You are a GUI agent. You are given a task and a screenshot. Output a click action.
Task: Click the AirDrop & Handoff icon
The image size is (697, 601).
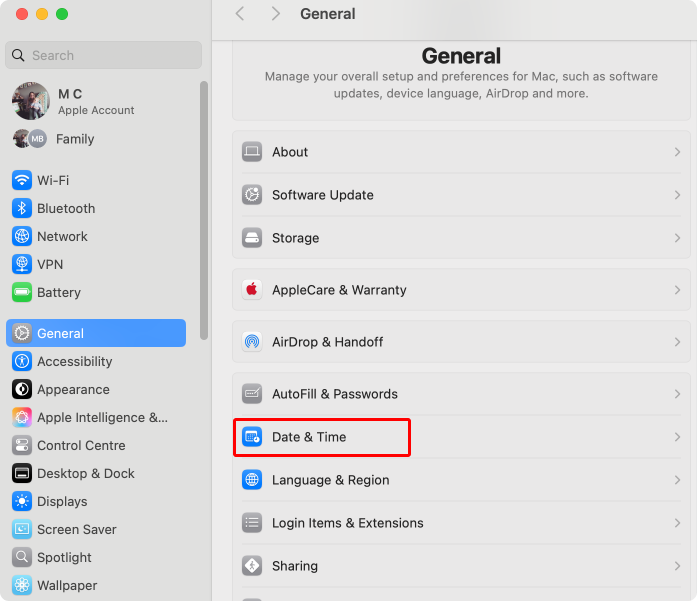(x=252, y=342)
